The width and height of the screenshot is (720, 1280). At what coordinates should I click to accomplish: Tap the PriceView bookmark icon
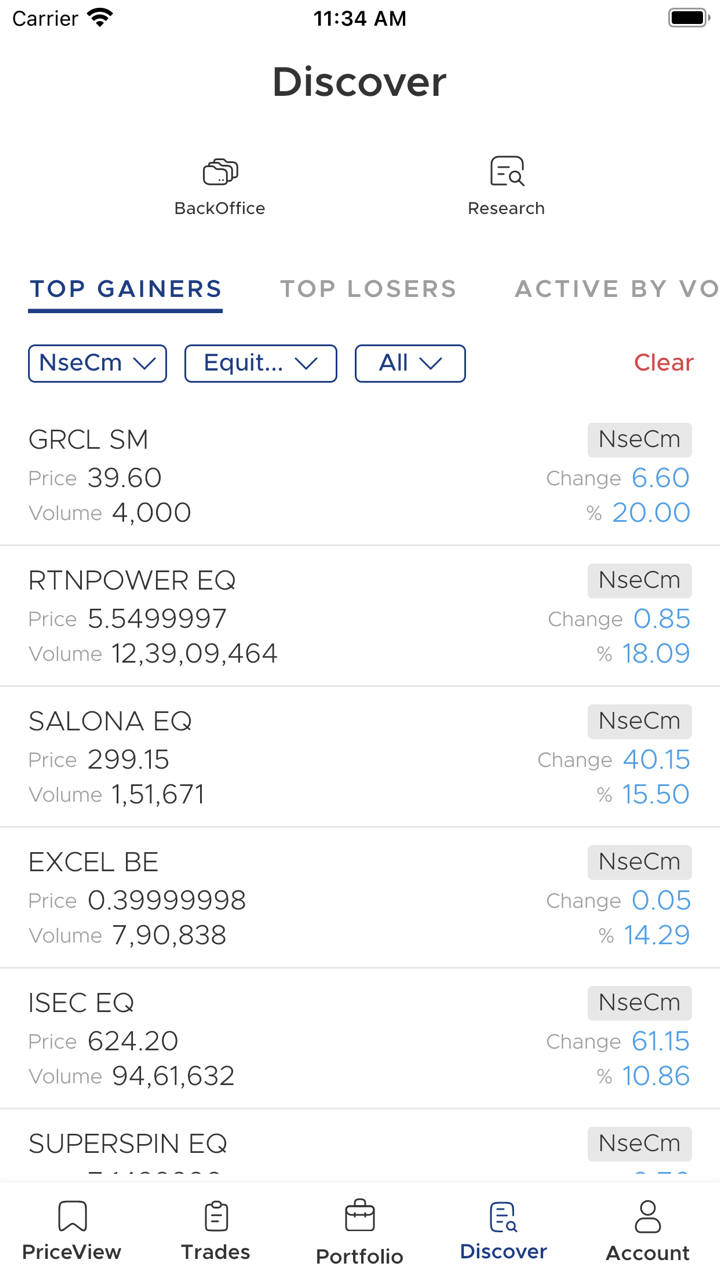pyautogui.click(x=72, y=1217)
